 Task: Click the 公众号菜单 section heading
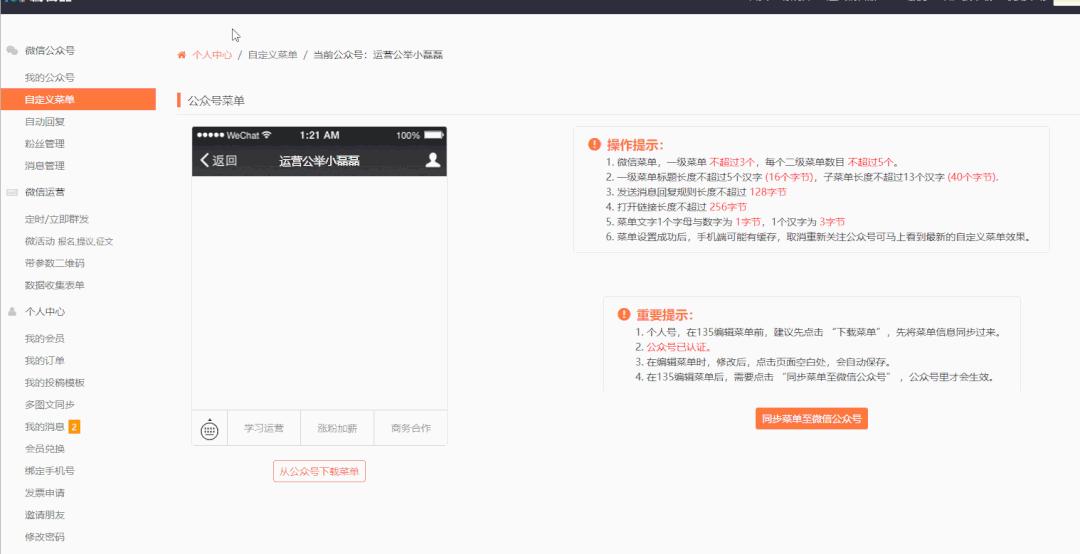coord(216,101)
